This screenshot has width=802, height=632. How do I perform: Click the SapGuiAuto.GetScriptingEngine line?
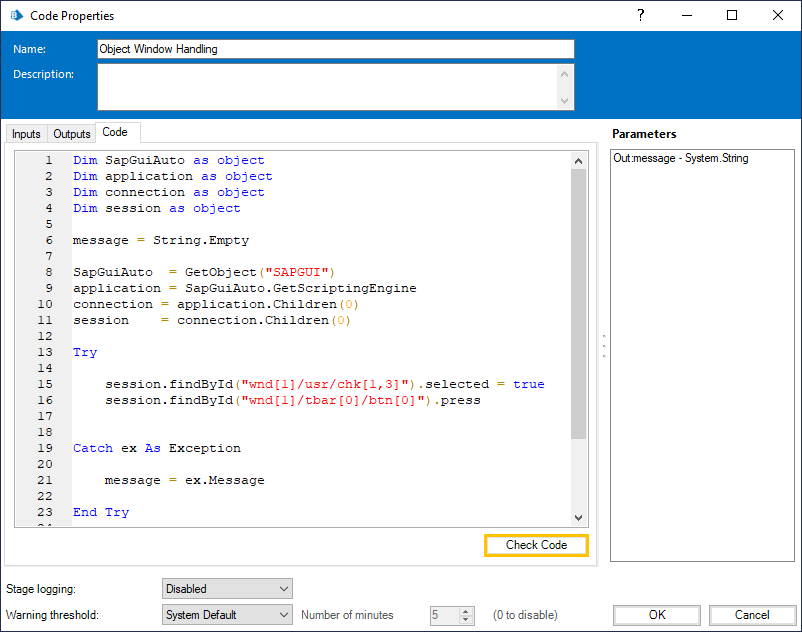[244, 288]
